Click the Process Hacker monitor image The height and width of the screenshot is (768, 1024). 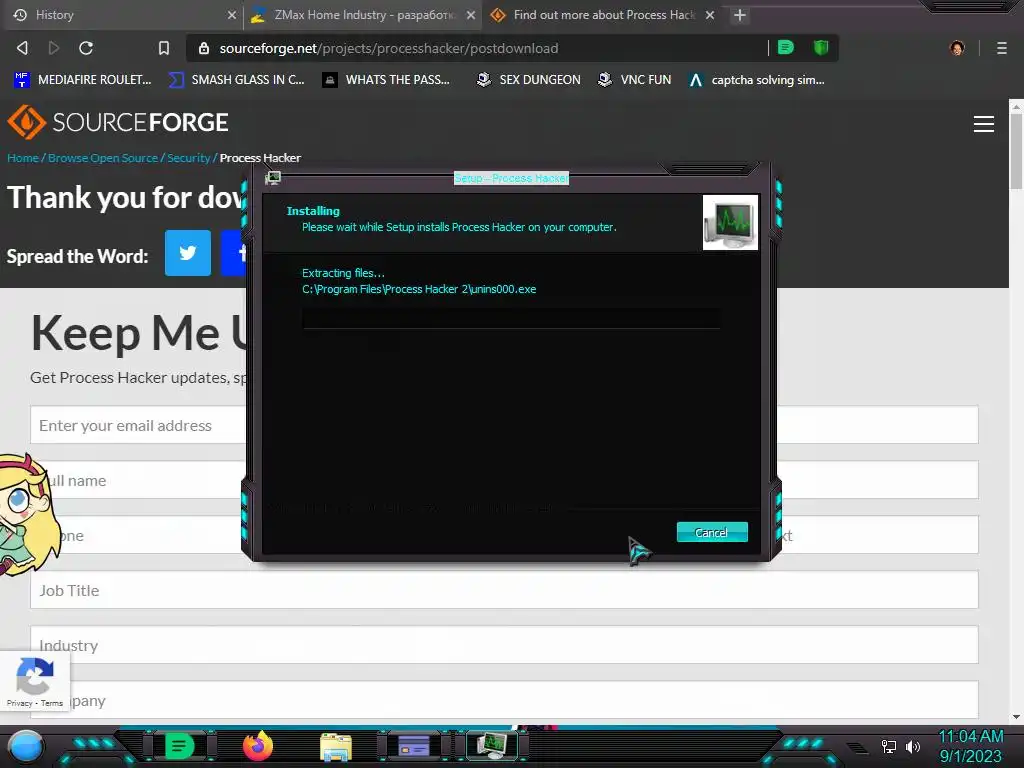tap(730, 222)
